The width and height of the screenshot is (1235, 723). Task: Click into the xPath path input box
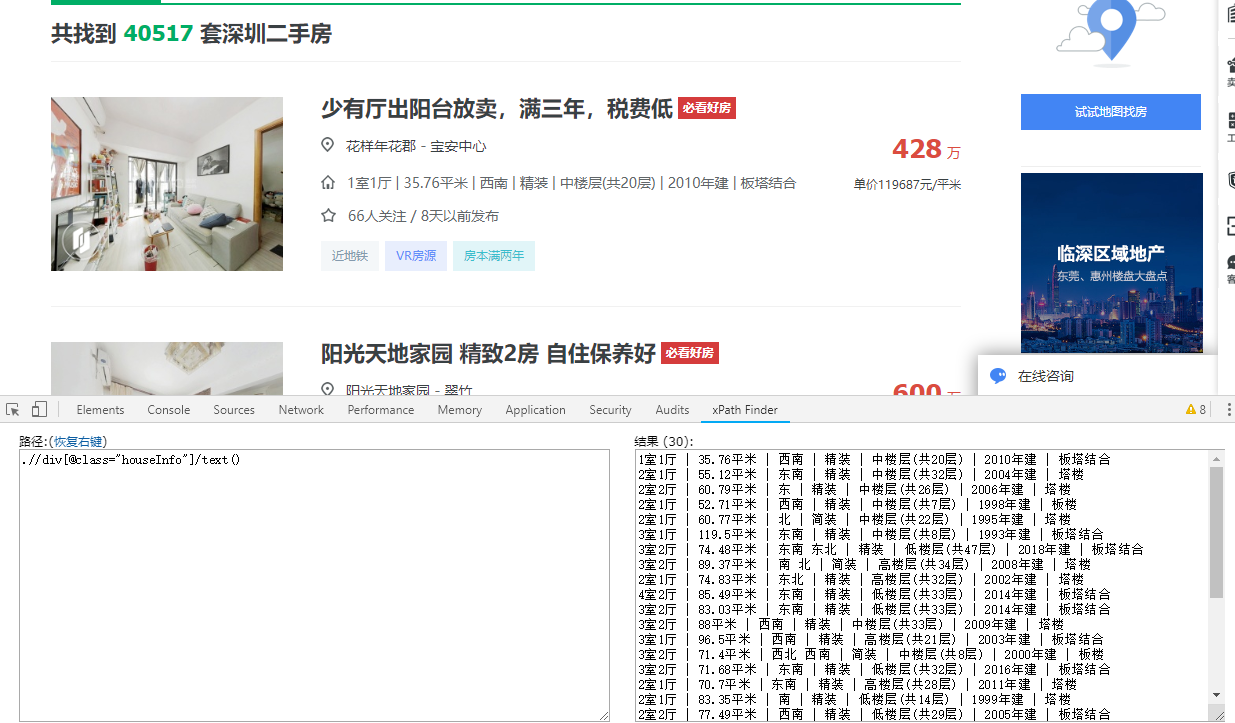click(x=314, y=585)
